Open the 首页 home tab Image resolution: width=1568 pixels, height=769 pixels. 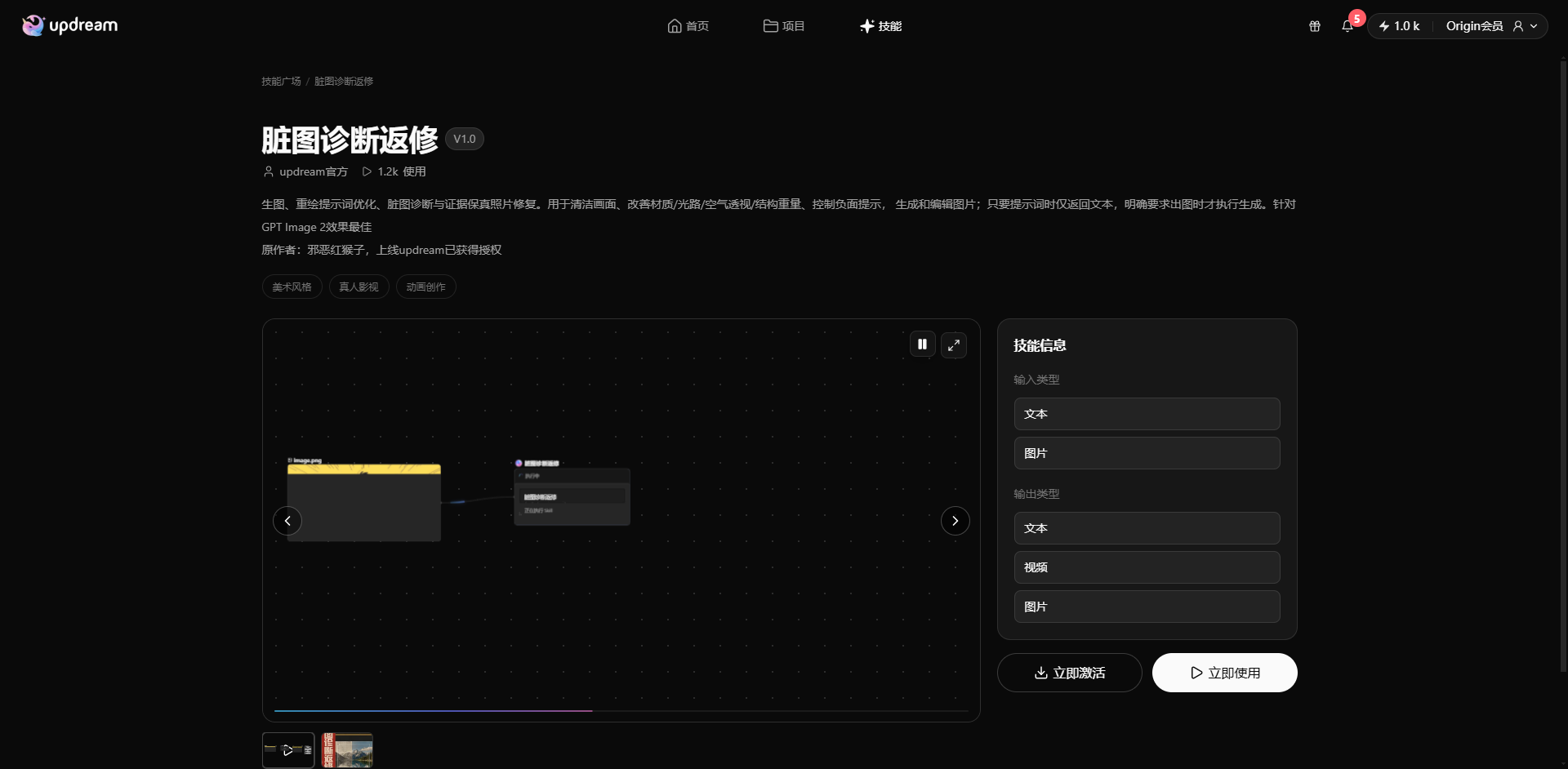click(688, 26)
